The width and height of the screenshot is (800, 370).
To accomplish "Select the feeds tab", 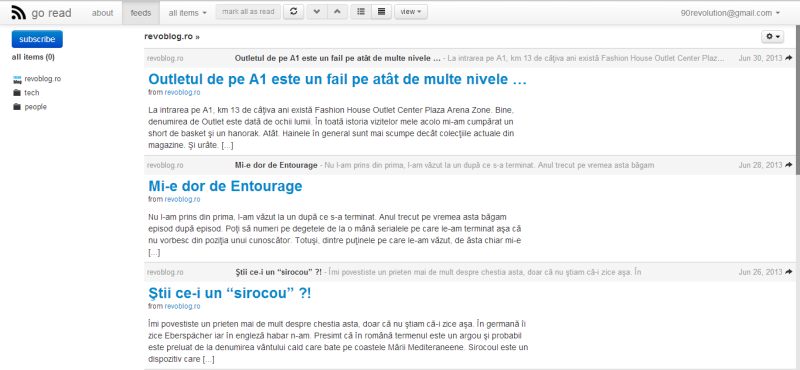I will (141, 13).
